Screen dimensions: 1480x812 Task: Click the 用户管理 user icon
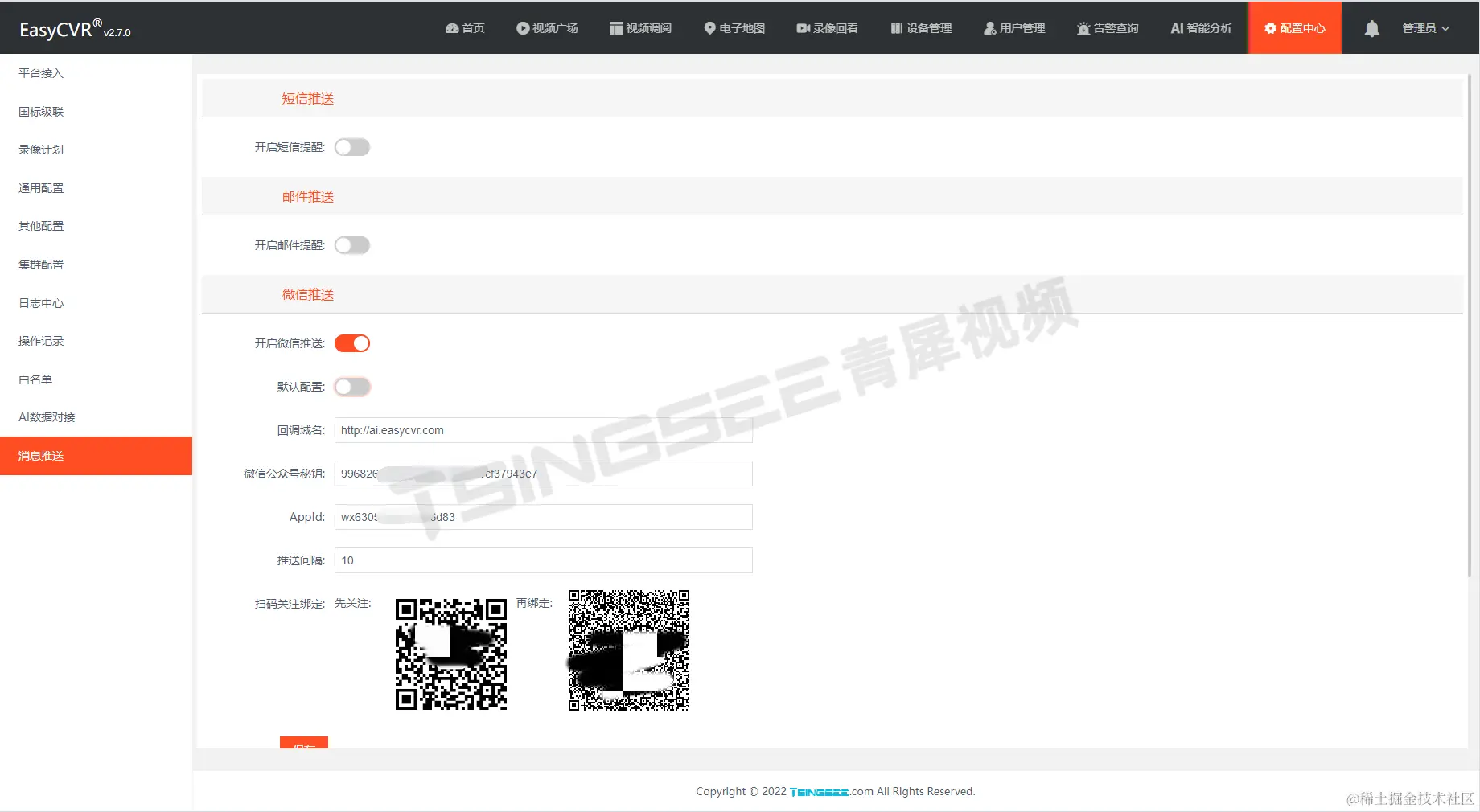(x=990, y=28)
